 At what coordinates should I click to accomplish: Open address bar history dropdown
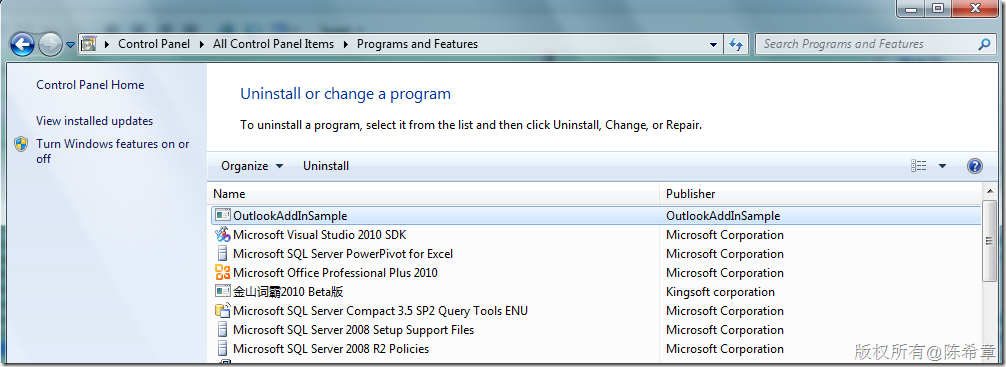click(x=713, y=45)
